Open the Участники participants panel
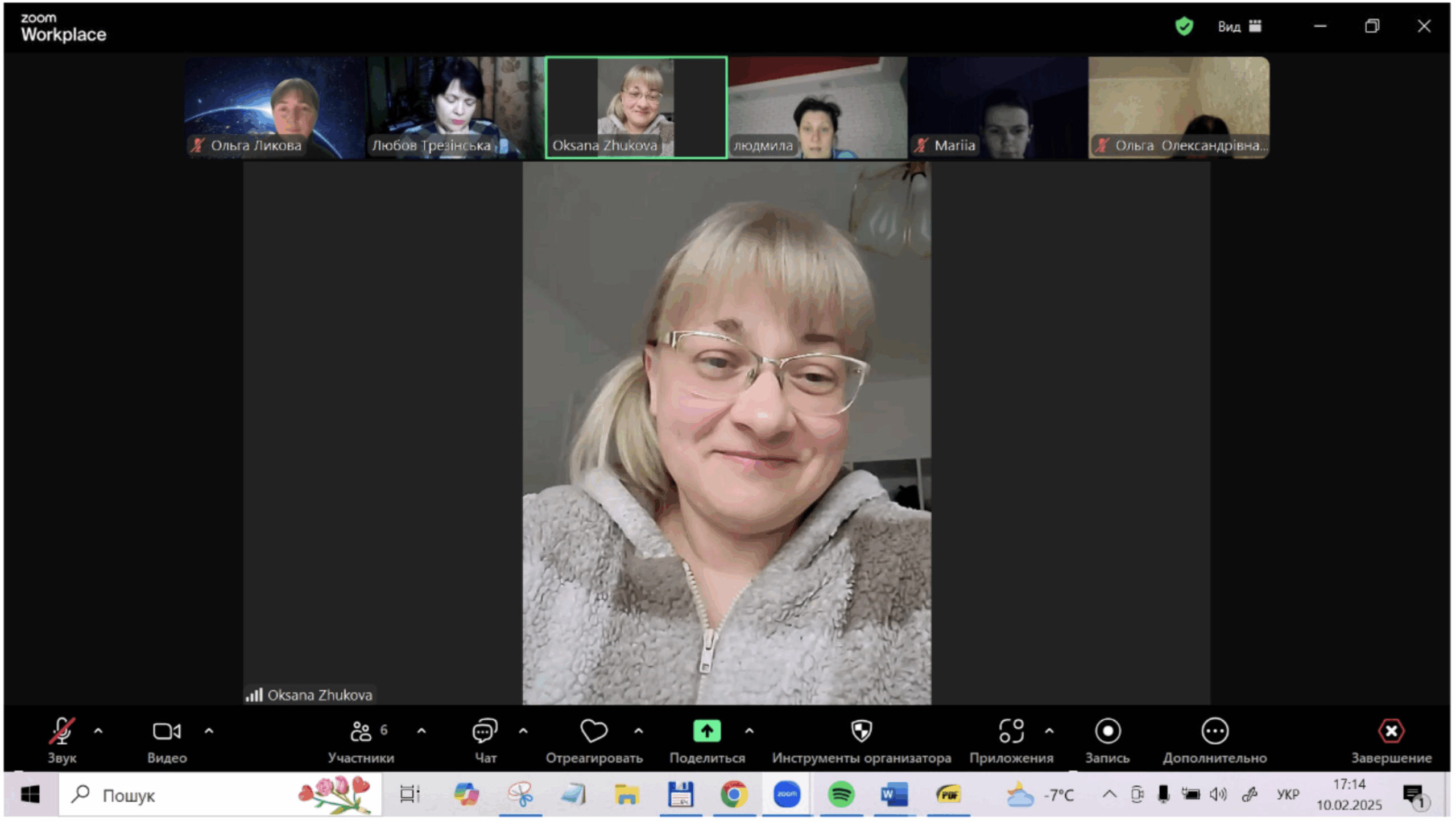The image size is (1456, 821). [x=361, y=741]
